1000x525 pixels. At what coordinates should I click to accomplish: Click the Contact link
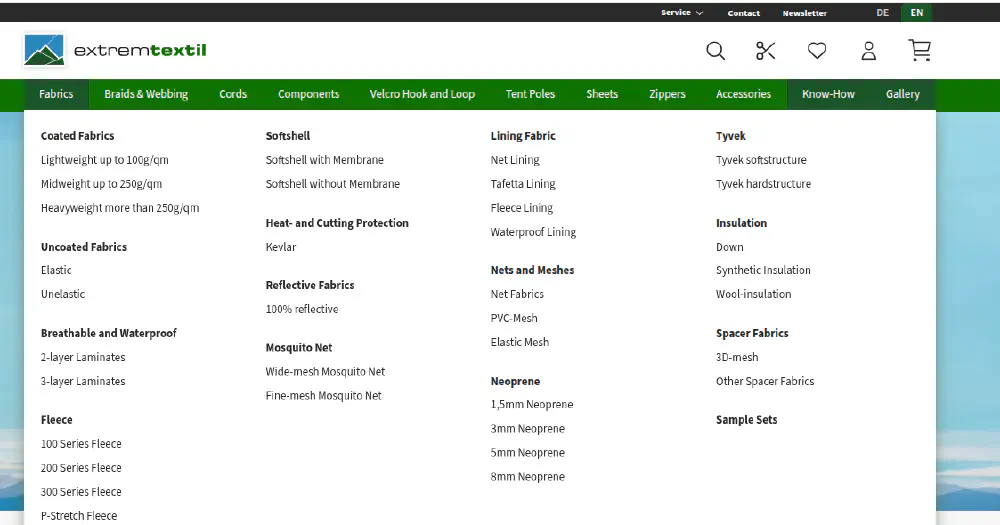(743, 13)
